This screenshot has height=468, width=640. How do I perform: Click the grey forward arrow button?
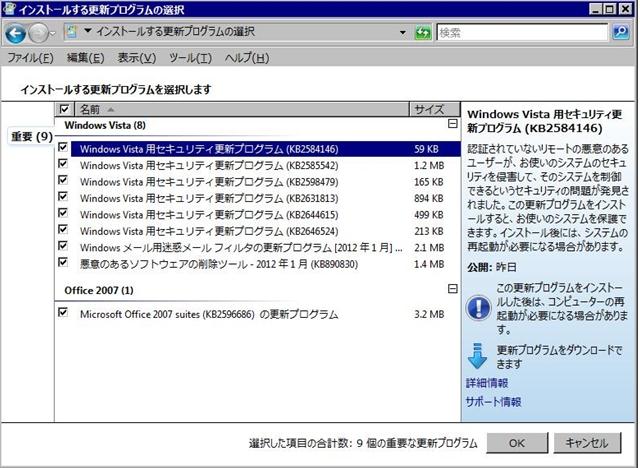[39, 33]
